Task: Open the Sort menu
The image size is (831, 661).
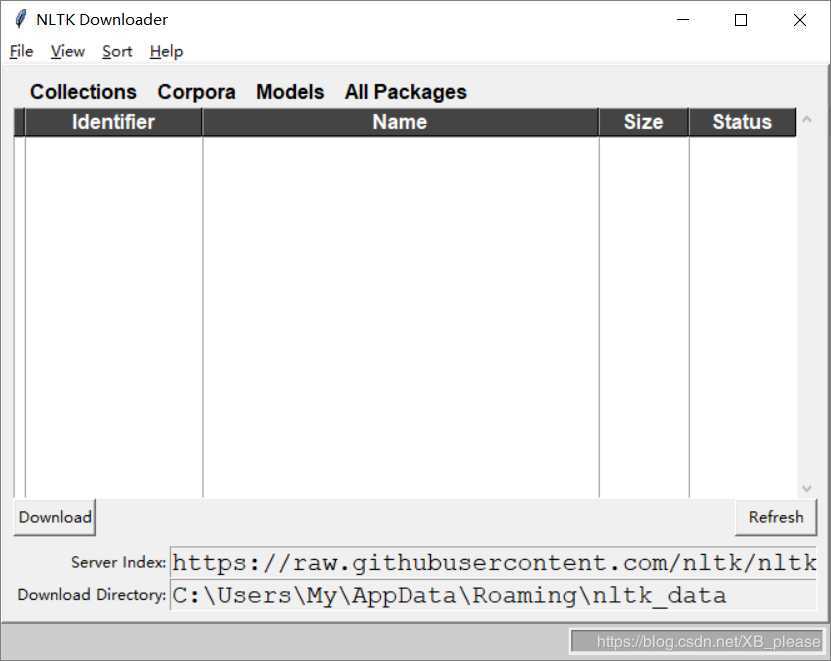Action: (x=117, y=51)
